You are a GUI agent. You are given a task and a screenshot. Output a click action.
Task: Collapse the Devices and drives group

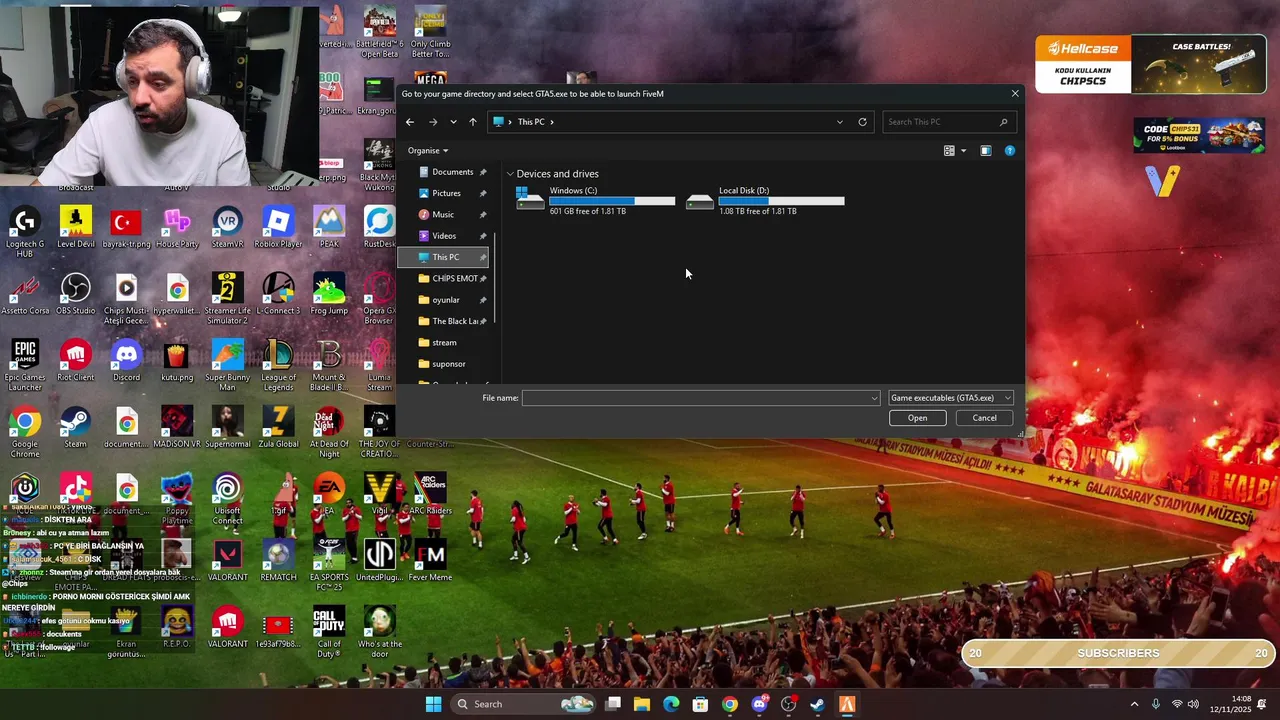pos(510,174)
